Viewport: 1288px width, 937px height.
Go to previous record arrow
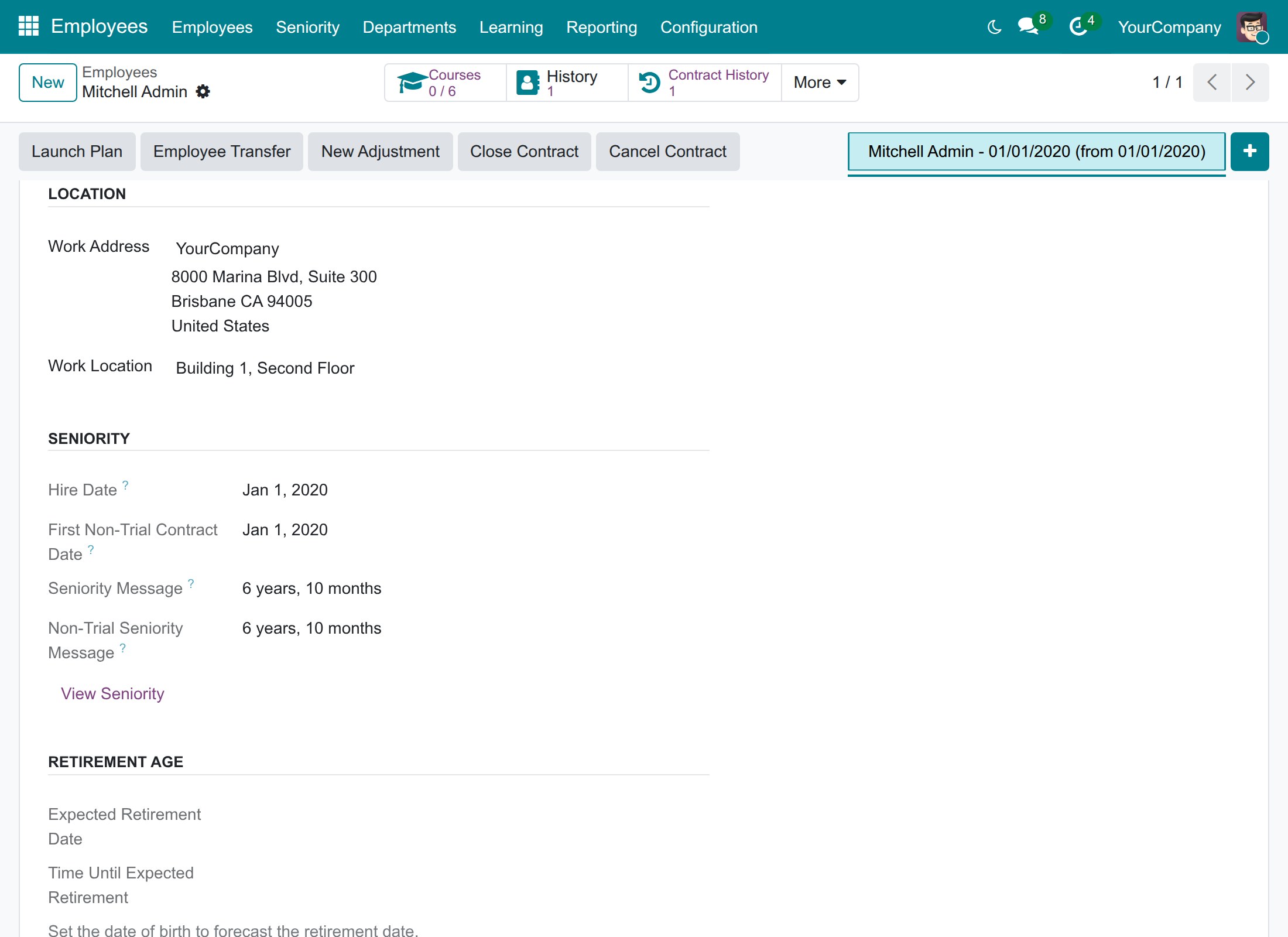click(1212, 82)
